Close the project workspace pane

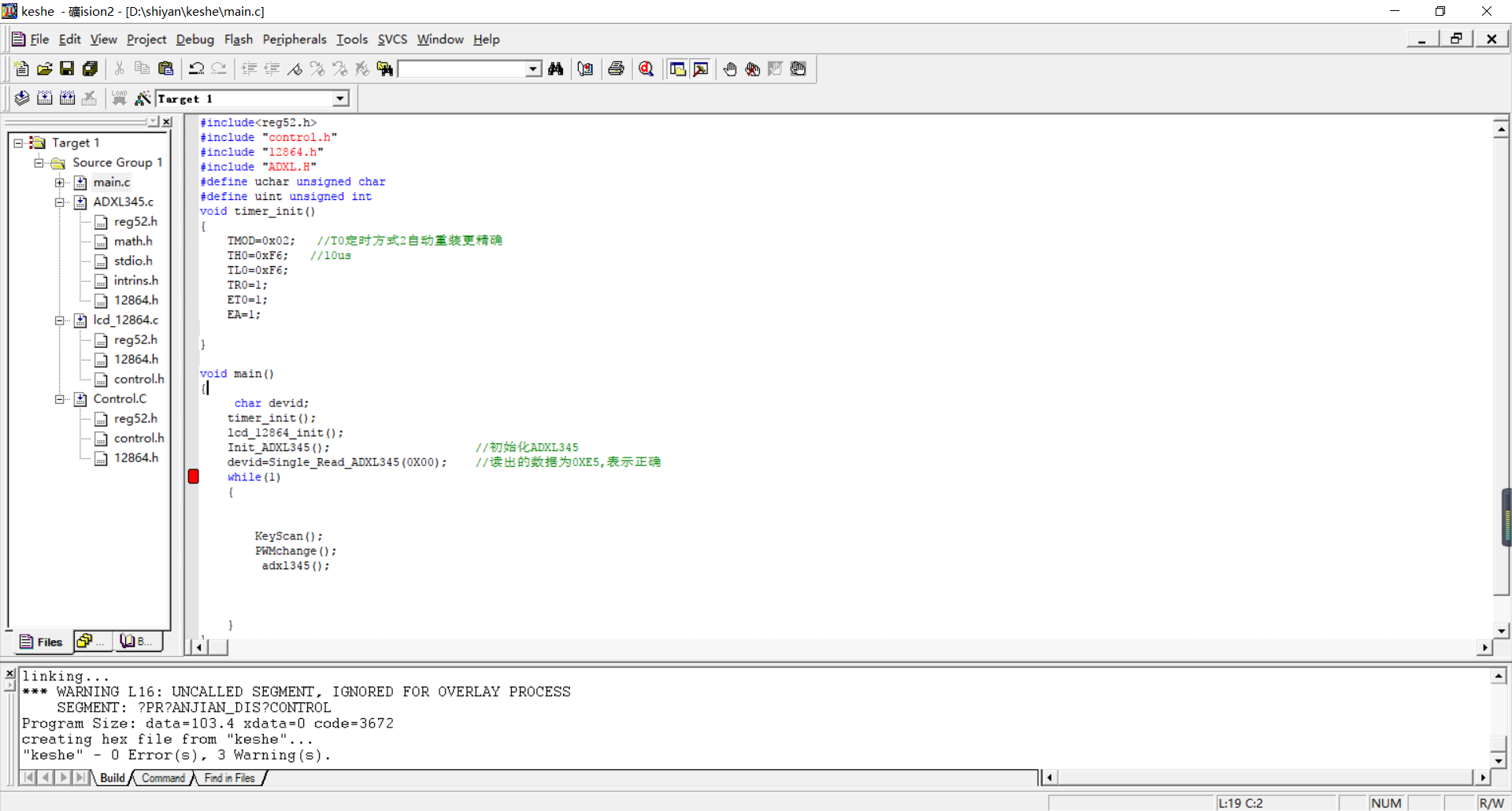pyautogui.click(x=167, y=122)
